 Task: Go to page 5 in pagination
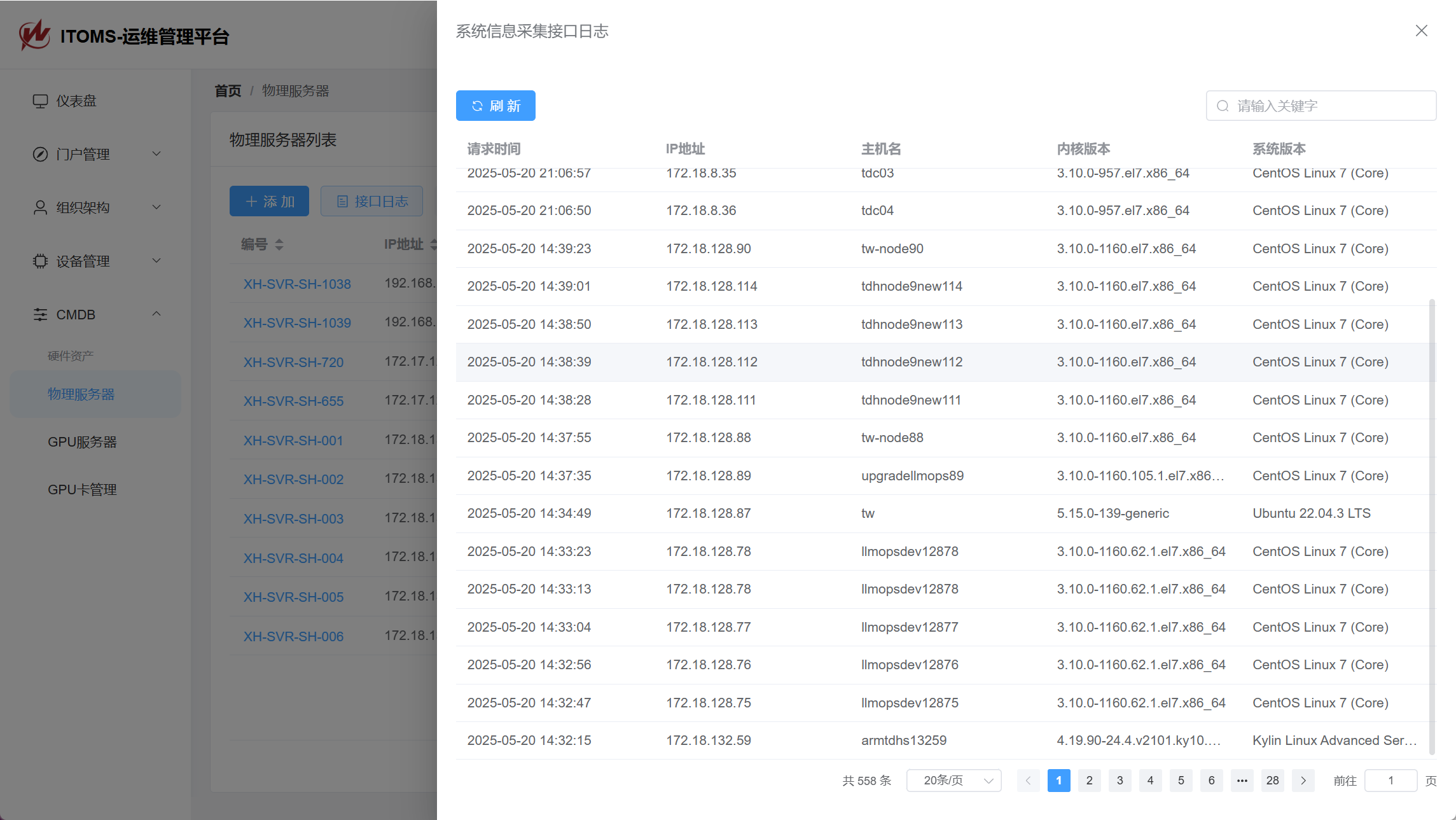click(x=1181, y=781)
